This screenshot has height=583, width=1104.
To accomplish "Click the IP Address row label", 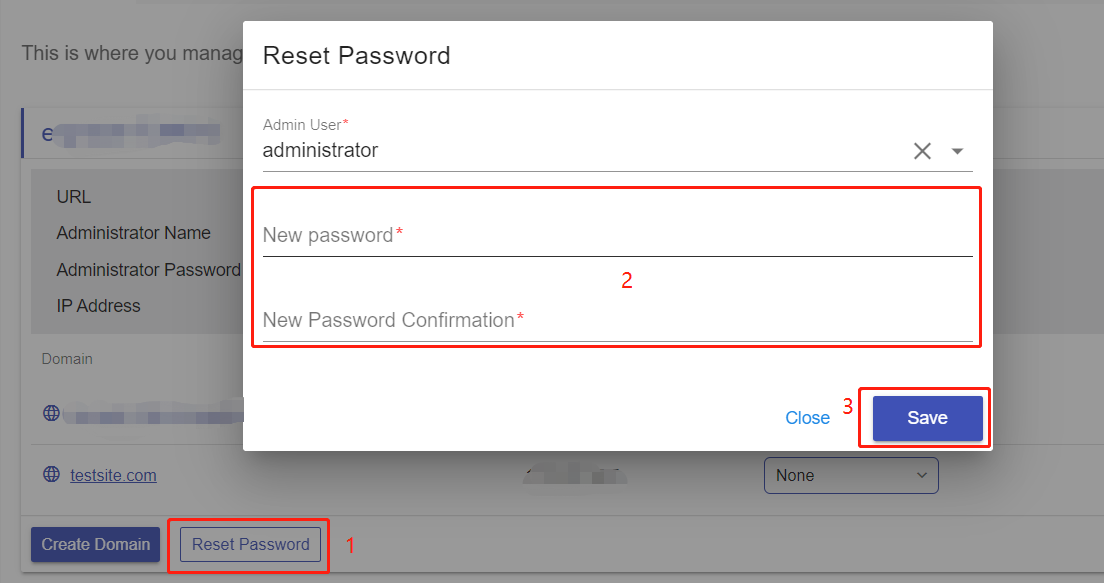I will [99, 306].
